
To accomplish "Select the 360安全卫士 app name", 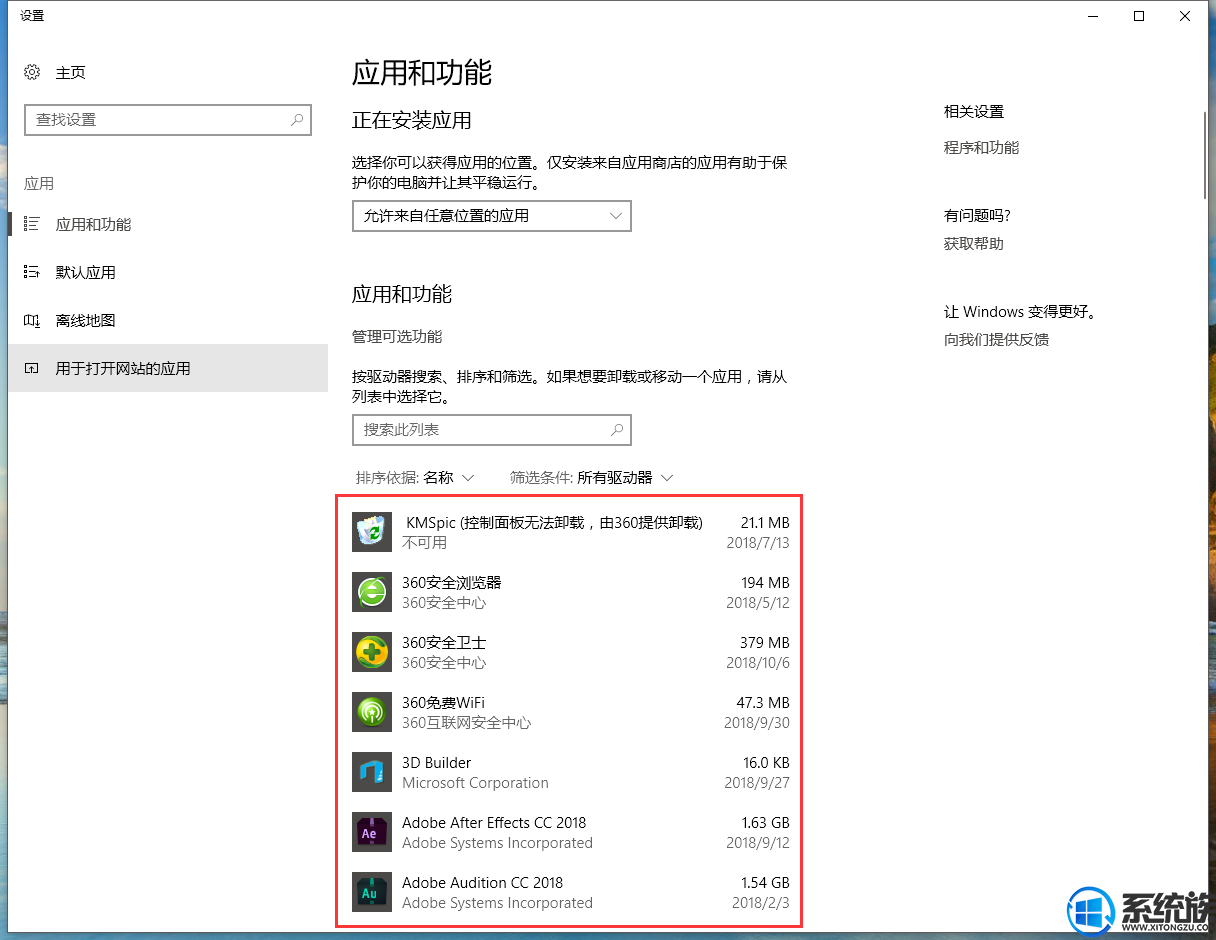I will 444,642.
